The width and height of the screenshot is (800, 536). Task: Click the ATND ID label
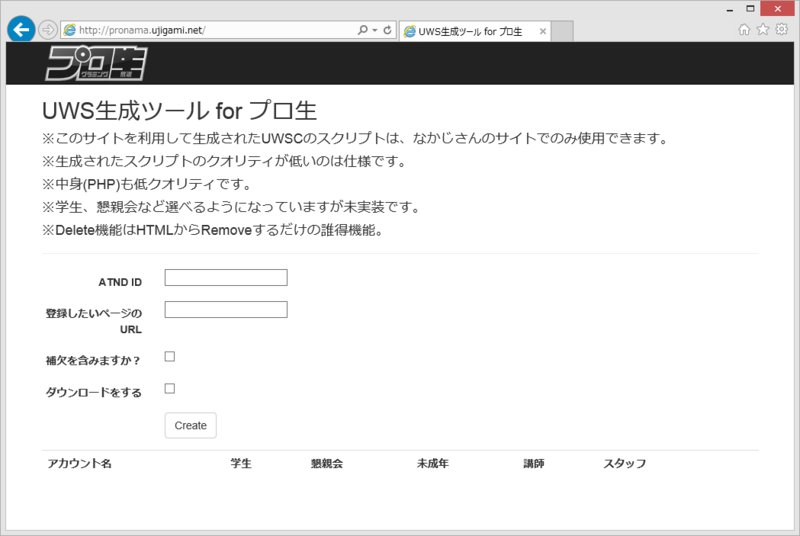coord(120,282)
